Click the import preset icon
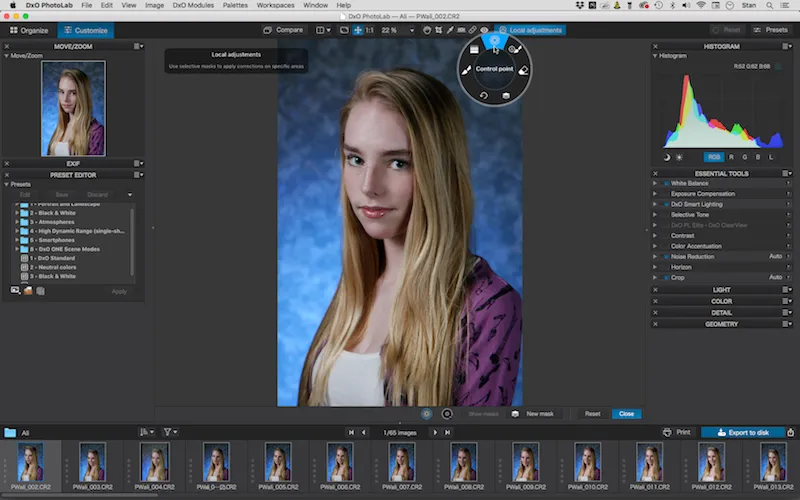 pos(40,290)
